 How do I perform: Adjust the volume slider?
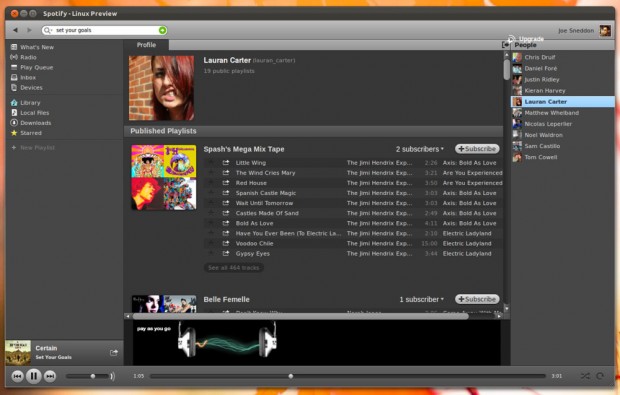coord(87,376)
